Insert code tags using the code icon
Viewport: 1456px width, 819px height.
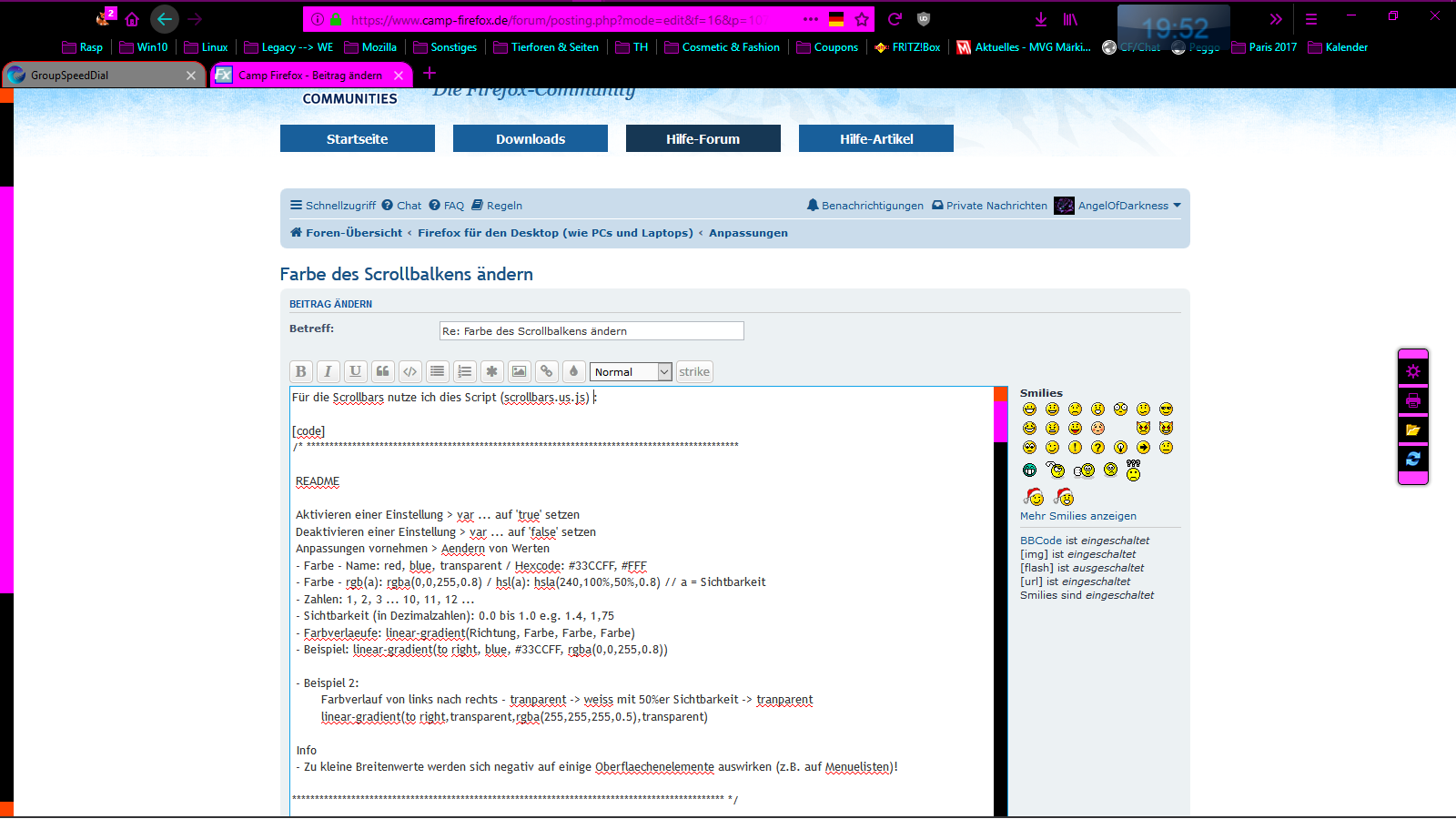[x=410, y=371]
